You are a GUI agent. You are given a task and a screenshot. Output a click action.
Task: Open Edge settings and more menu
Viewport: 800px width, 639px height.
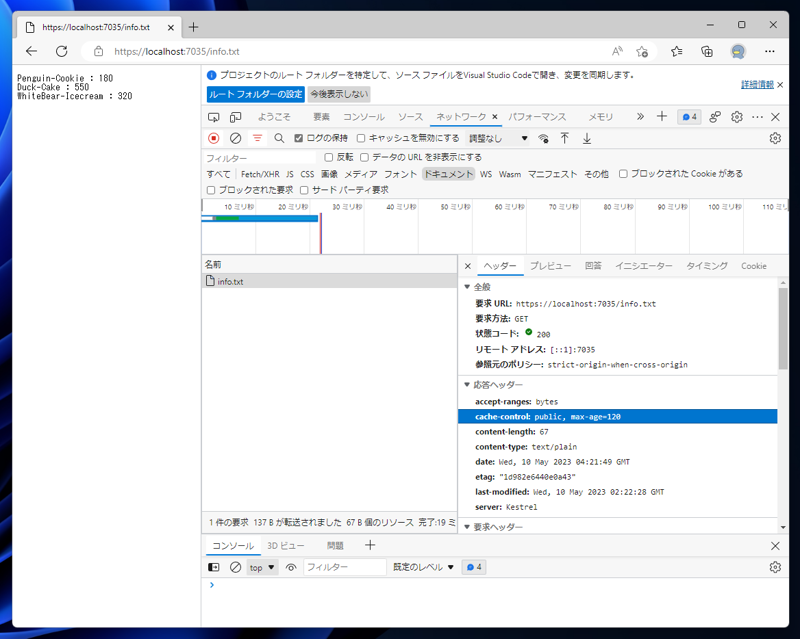[x=769, y=51]
